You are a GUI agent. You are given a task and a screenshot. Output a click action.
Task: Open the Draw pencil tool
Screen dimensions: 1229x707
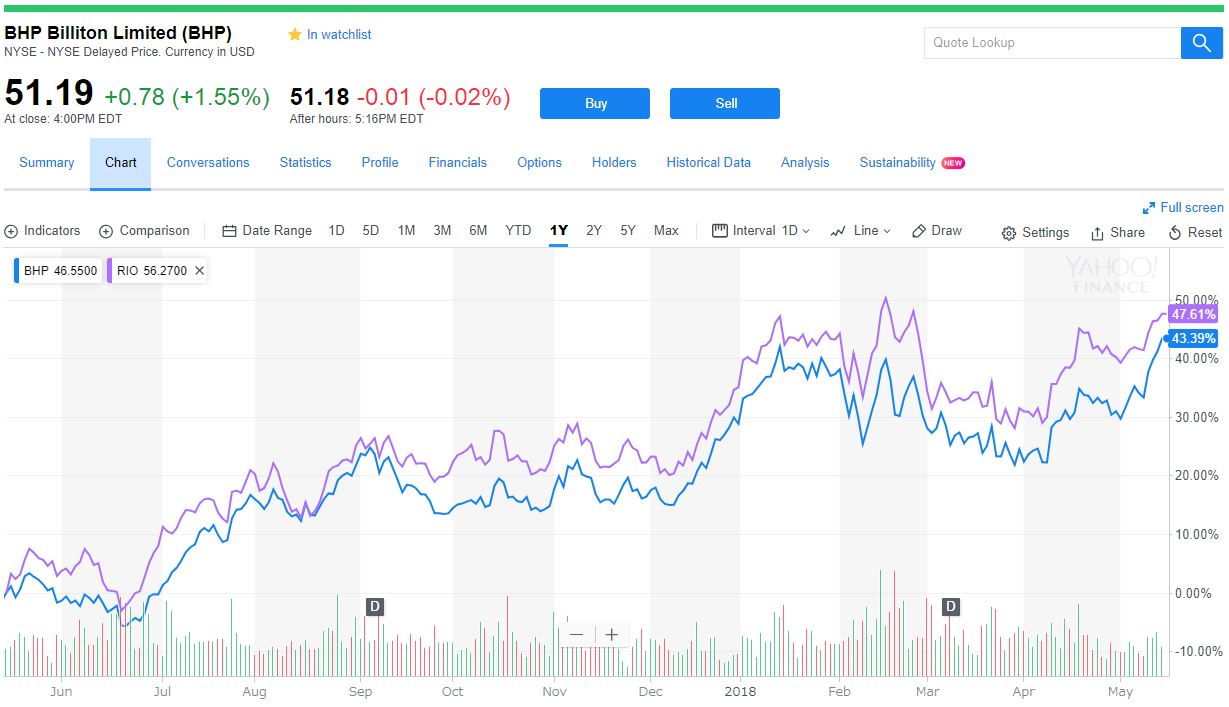tap(937, 231)
